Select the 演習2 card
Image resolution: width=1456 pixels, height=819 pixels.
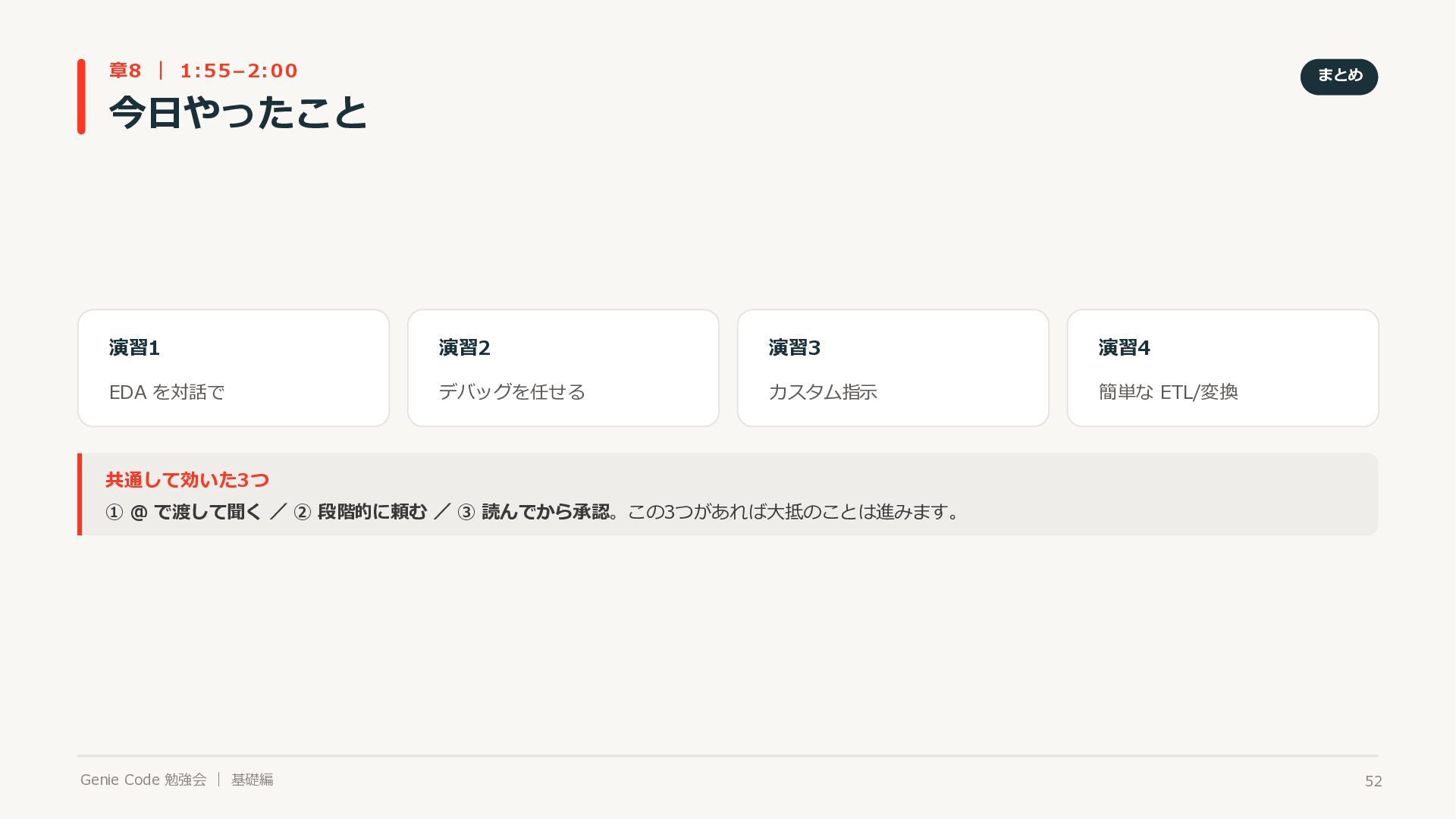pos(563,368)
